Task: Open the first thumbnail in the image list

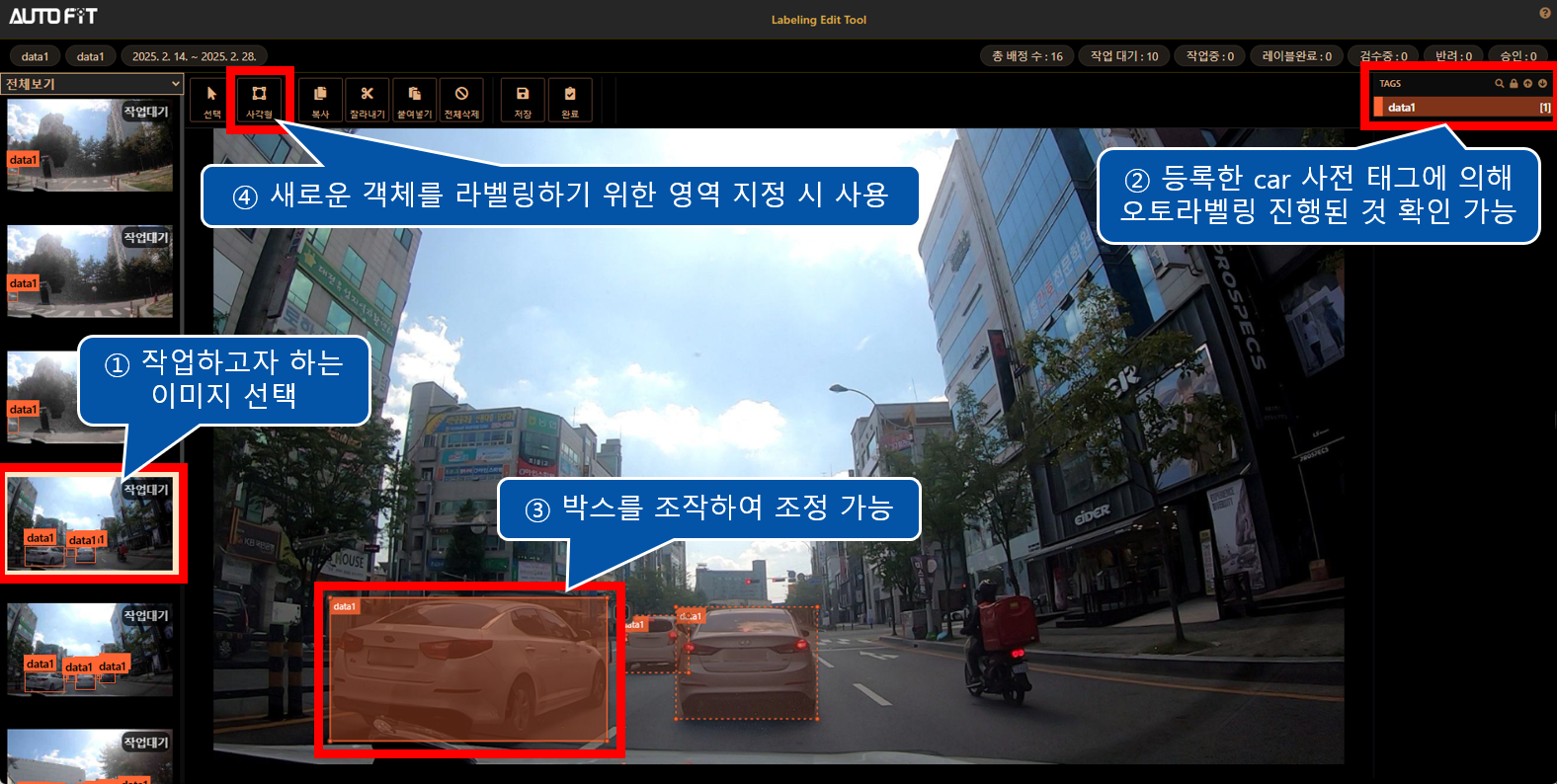Action: click(90, 145)
